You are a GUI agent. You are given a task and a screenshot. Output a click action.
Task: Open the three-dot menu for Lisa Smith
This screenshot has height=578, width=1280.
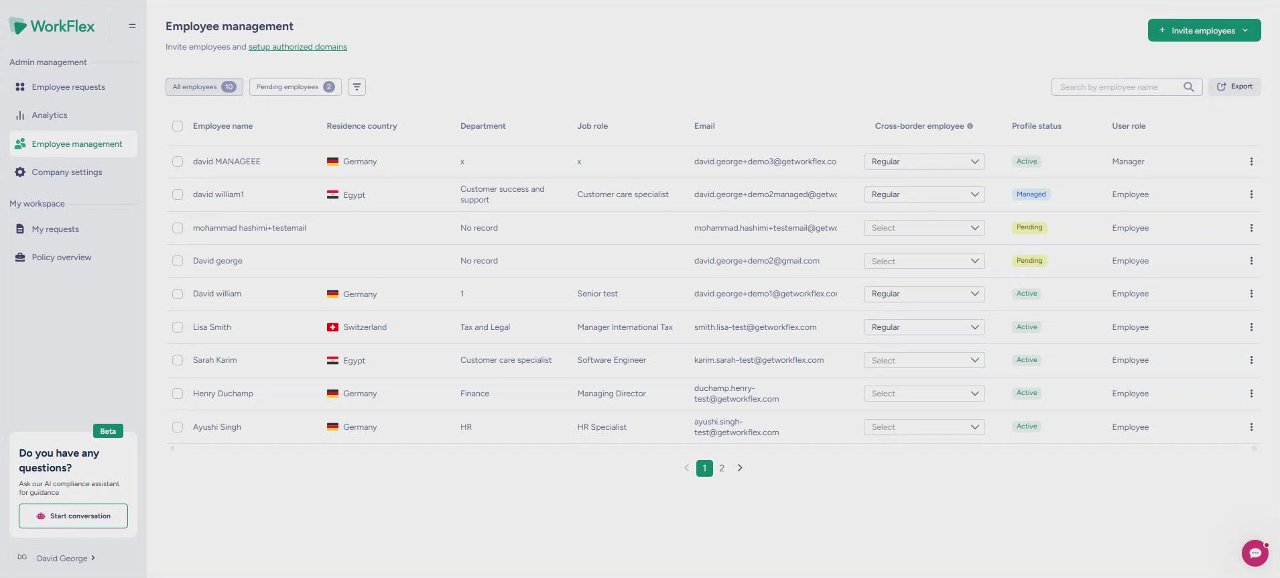1251,327
